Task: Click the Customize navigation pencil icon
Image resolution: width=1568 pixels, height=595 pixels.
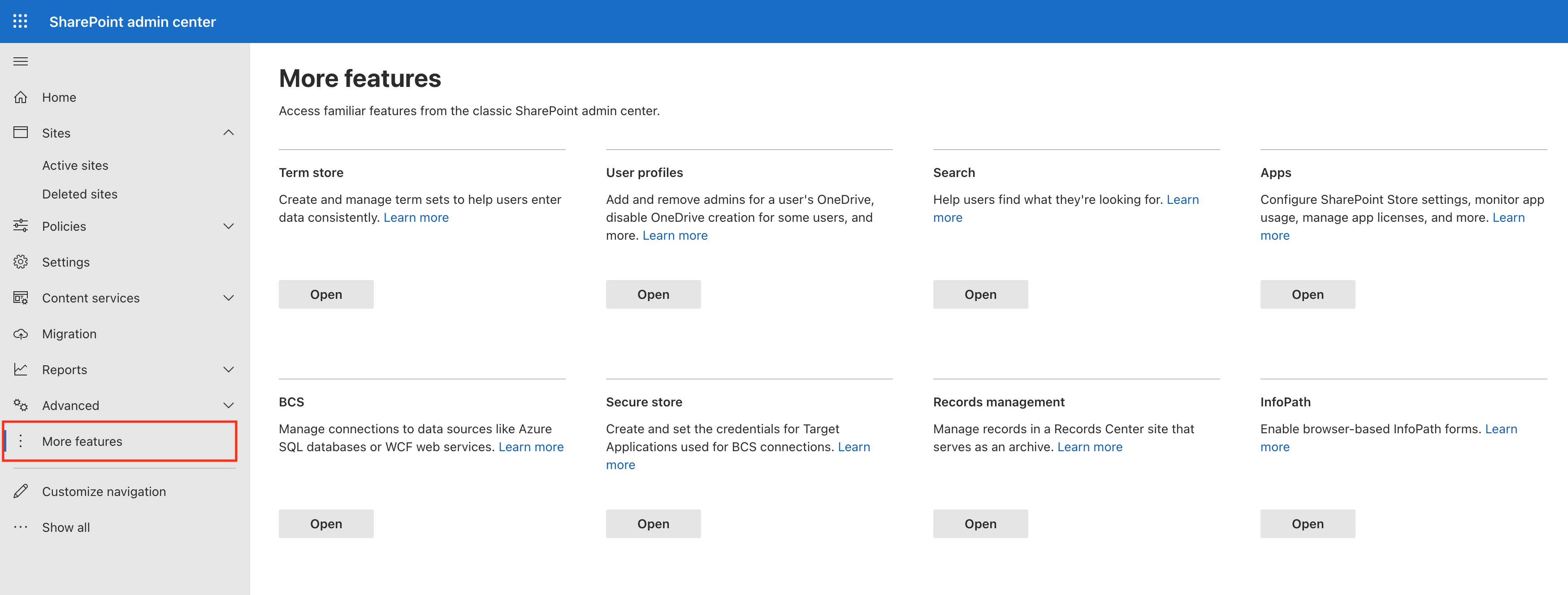Action: click(x=21, y=492)
